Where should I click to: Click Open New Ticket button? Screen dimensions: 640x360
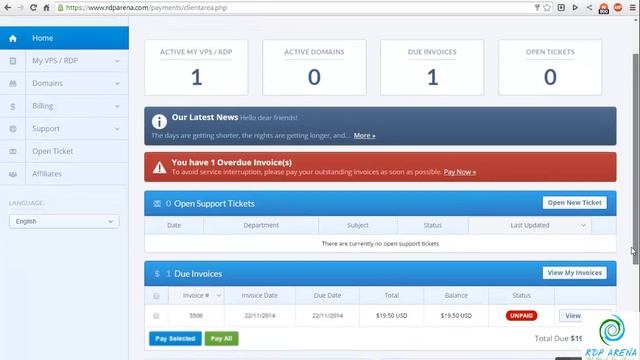[574, 203]
